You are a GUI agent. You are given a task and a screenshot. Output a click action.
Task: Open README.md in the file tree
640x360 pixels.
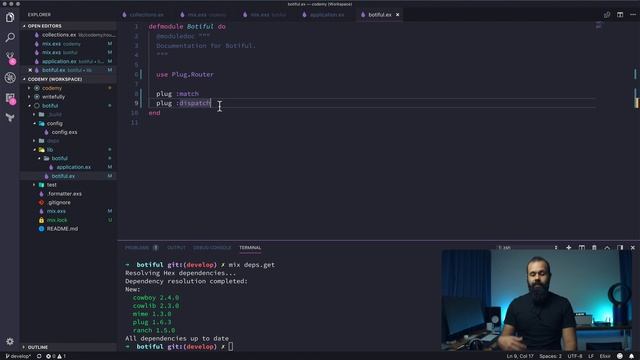(62, 229)
